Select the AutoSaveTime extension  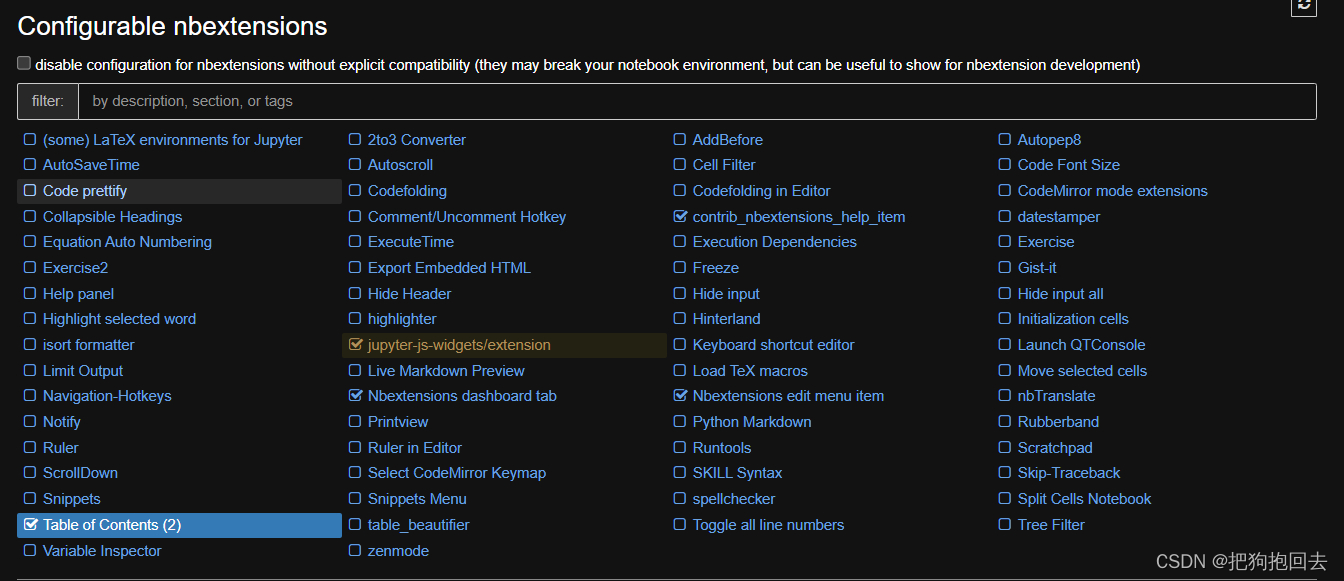click(x=91, y=165)
